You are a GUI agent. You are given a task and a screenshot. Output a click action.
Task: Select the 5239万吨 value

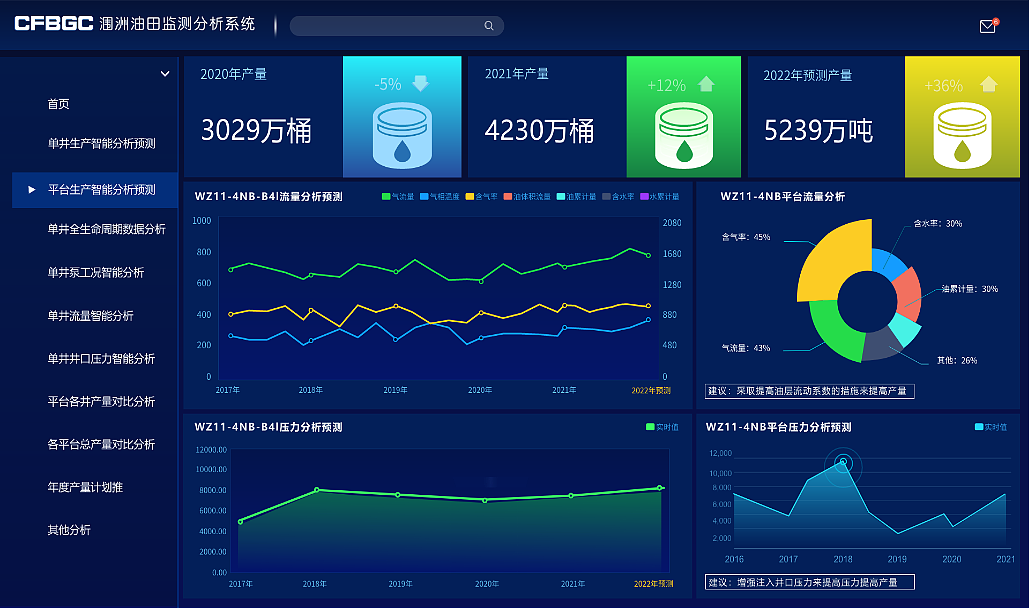coord(818,131)
